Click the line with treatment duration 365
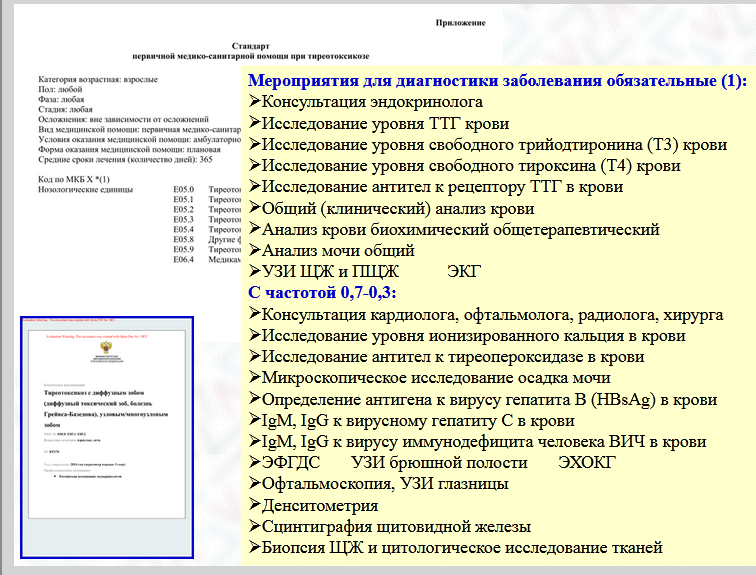 click(x=125, y=160)
